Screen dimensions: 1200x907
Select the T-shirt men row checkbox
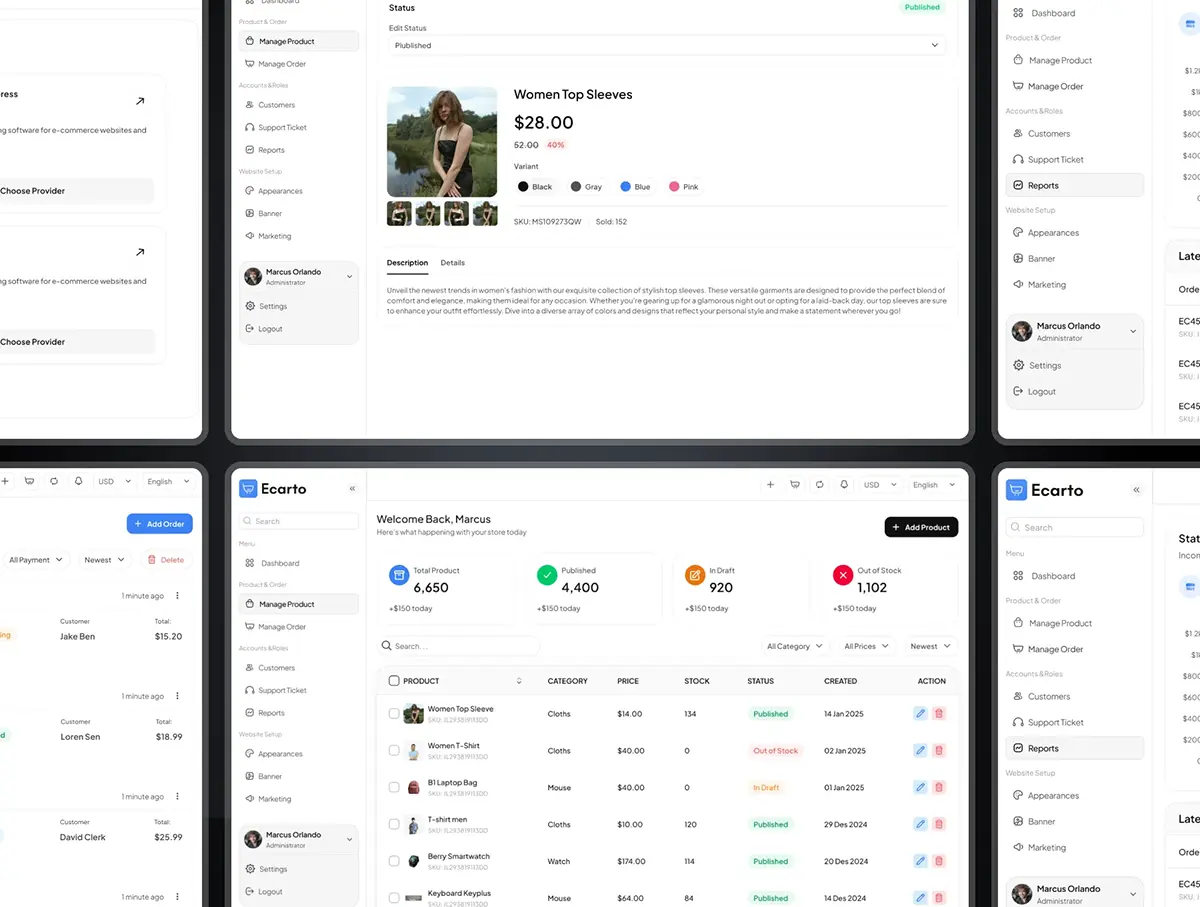[x=393, y=825]
